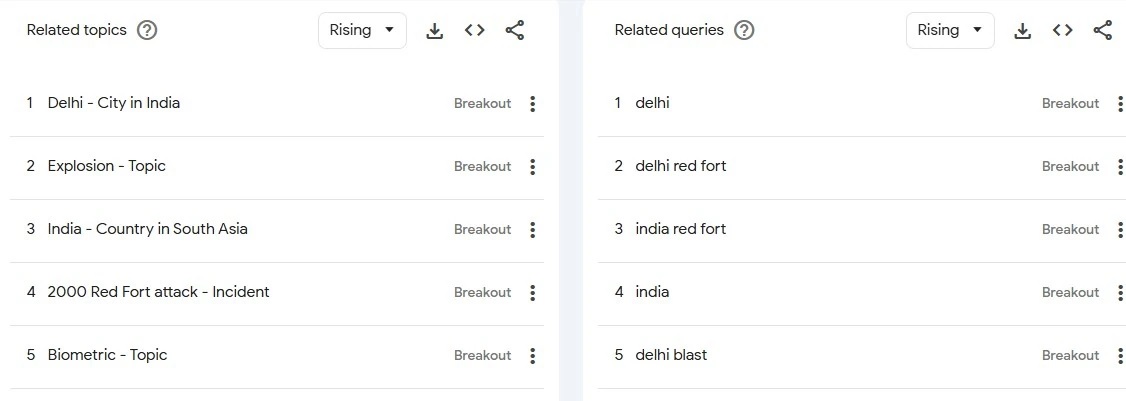The height and width of the screenshot is (401, 1126).
Task: Open help for Related queries
Action: pos(744,30)
